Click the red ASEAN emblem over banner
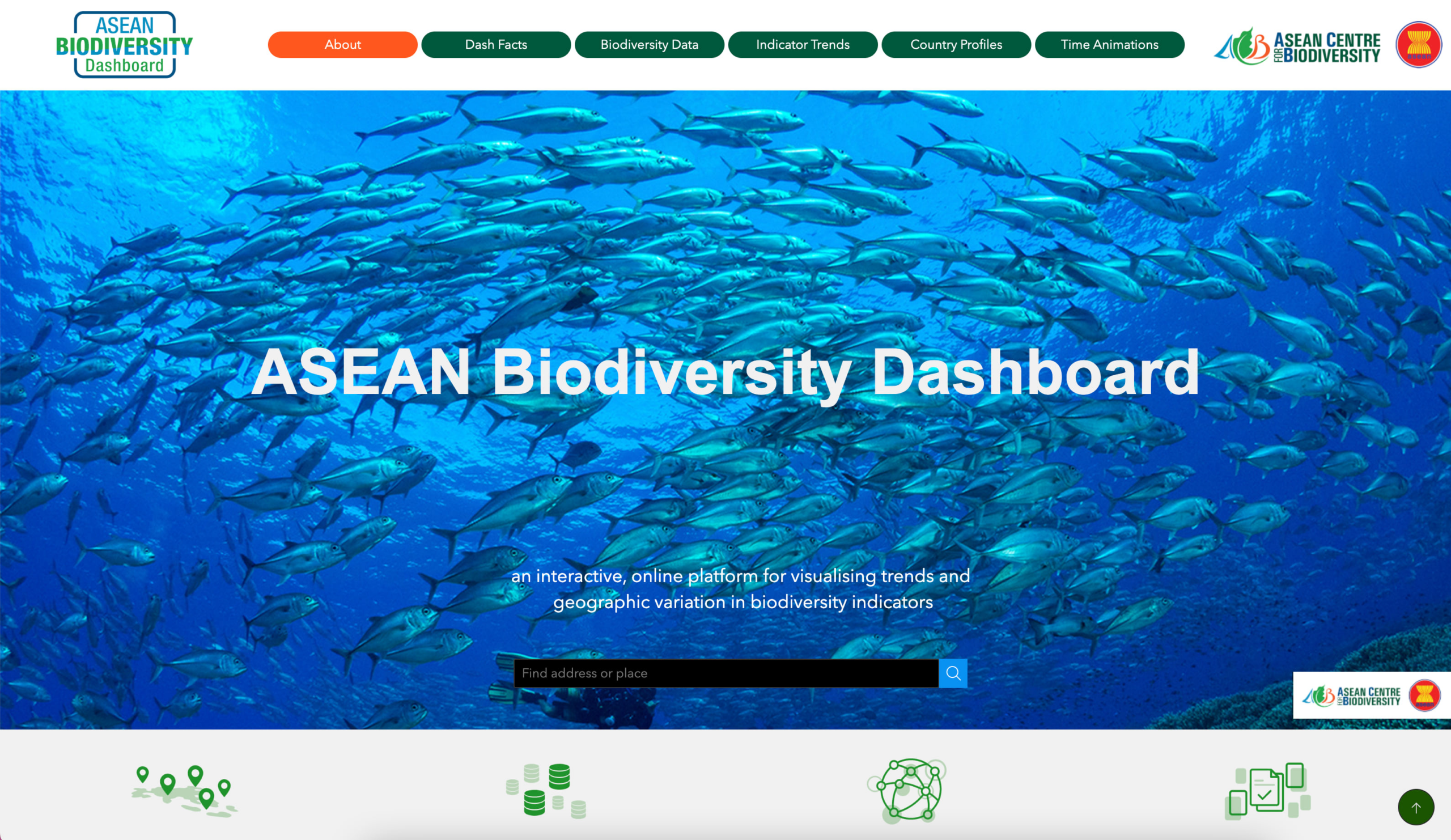 point(1424,695)
